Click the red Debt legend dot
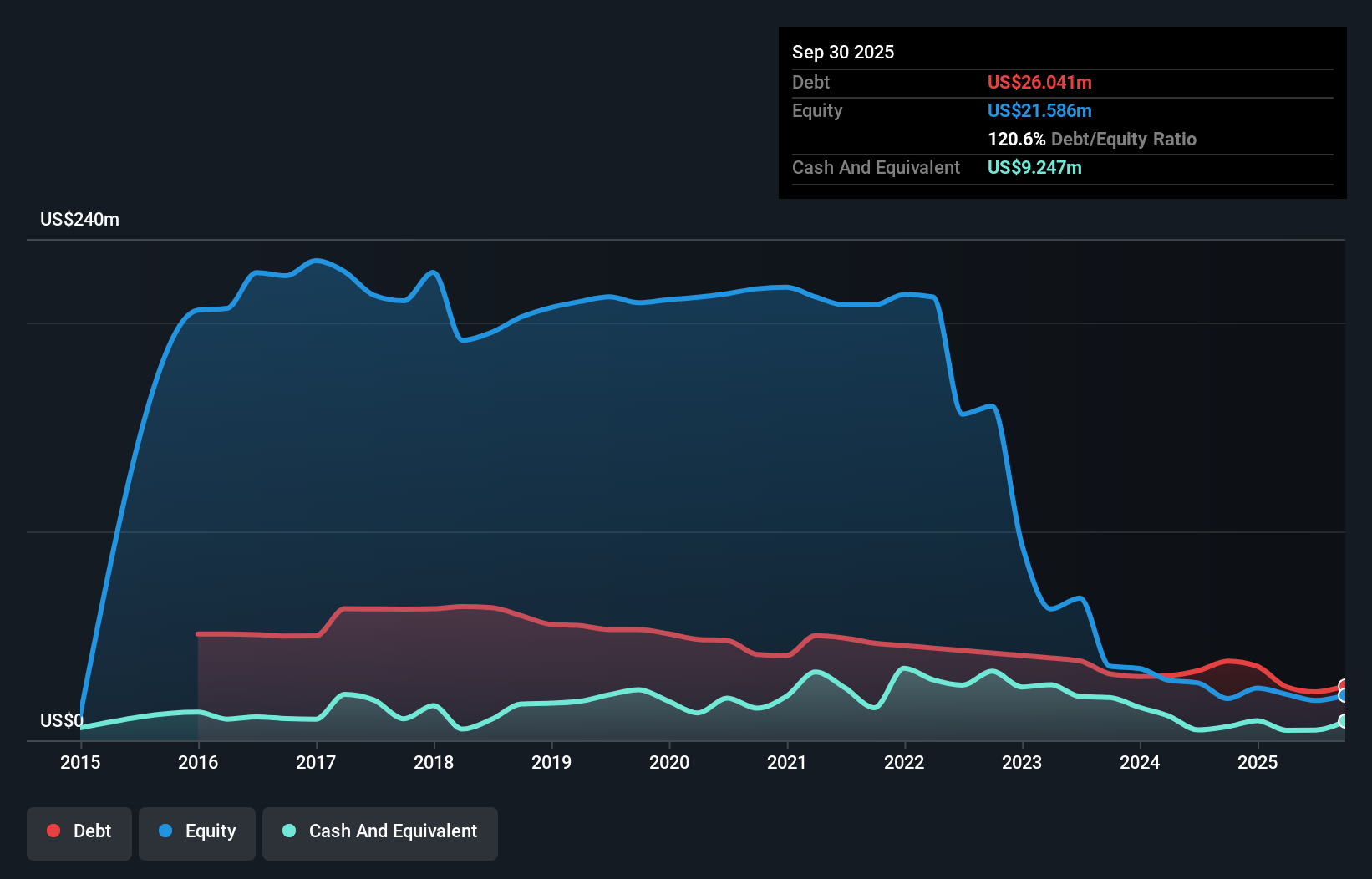1372x879 pixels. coord(52,831)
